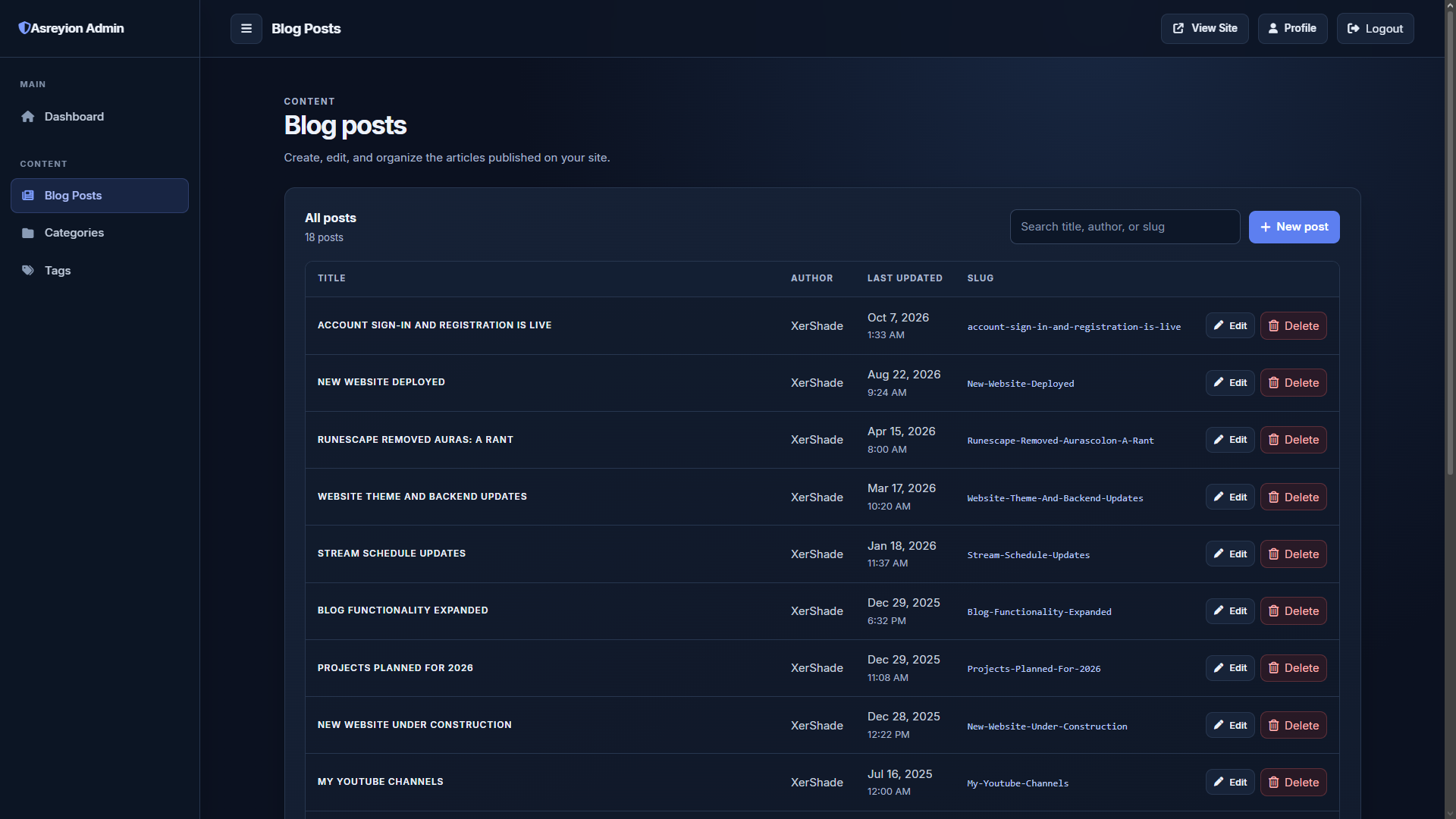Screen dimensions: 1456x819
Task: Delete the New Website Under Construction post
Action: (1293, 726)
